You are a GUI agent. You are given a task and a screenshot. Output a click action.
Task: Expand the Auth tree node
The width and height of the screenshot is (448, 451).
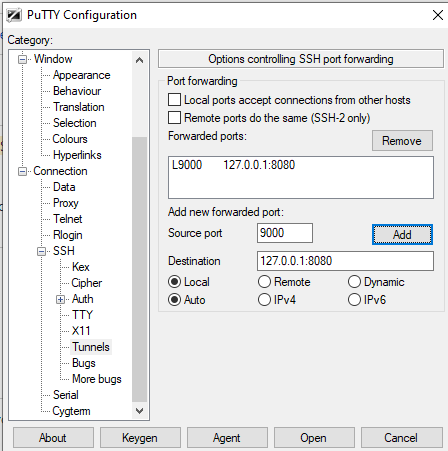[60, 299]
